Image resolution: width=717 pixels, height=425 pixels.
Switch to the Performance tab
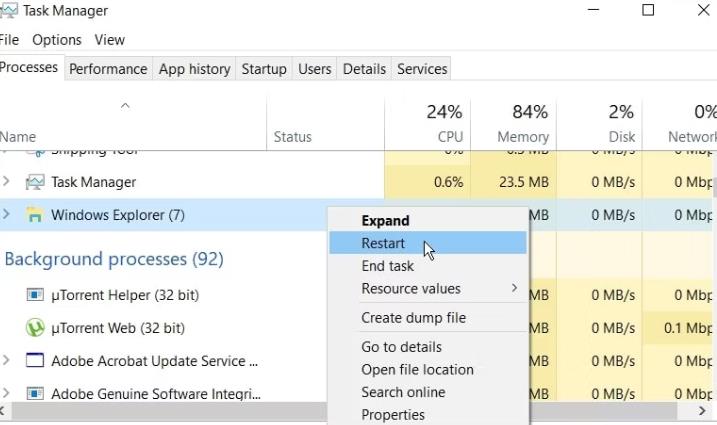point(108,69)
